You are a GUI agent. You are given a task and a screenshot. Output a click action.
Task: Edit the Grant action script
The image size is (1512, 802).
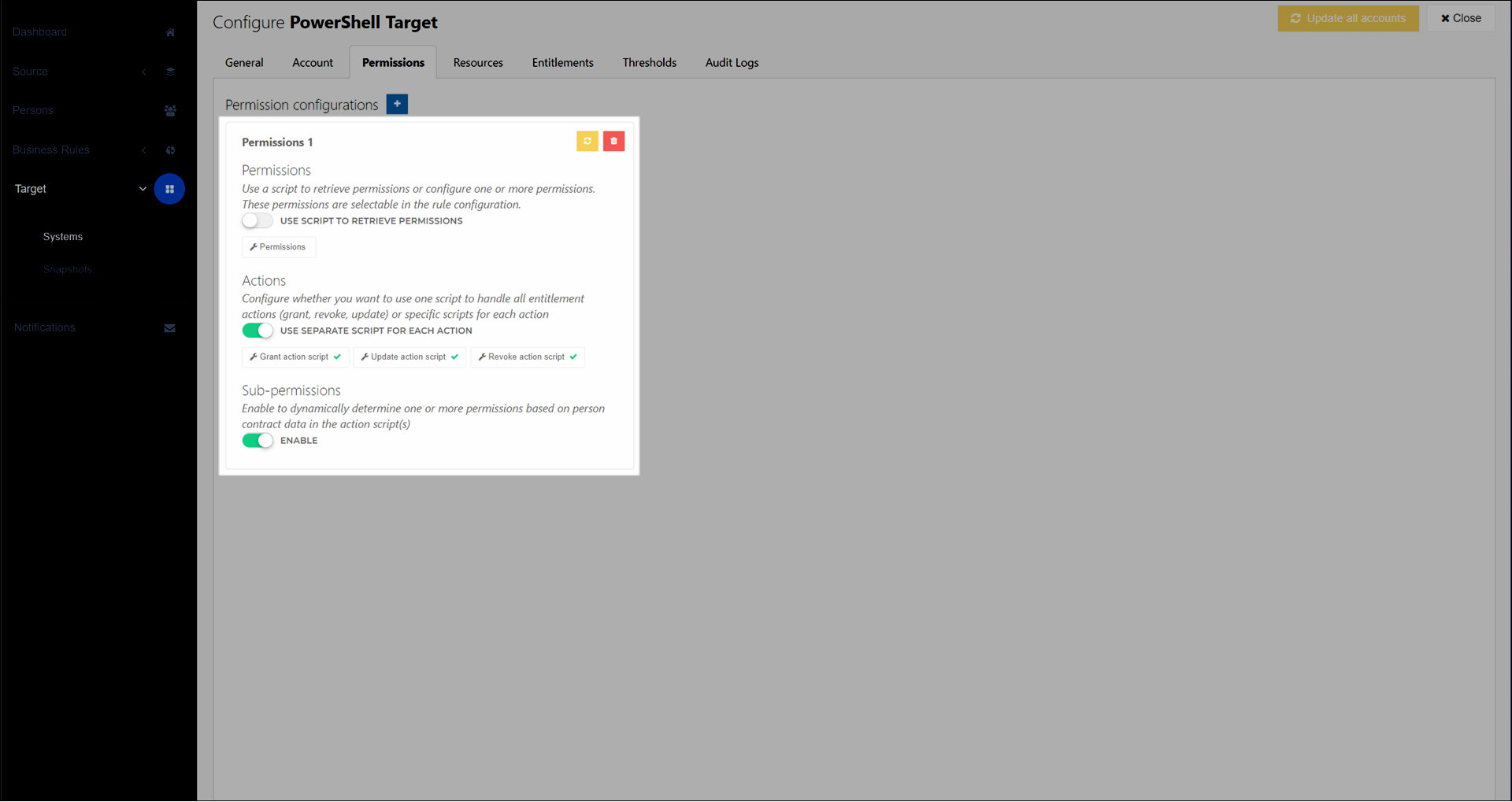coord(295,357)
